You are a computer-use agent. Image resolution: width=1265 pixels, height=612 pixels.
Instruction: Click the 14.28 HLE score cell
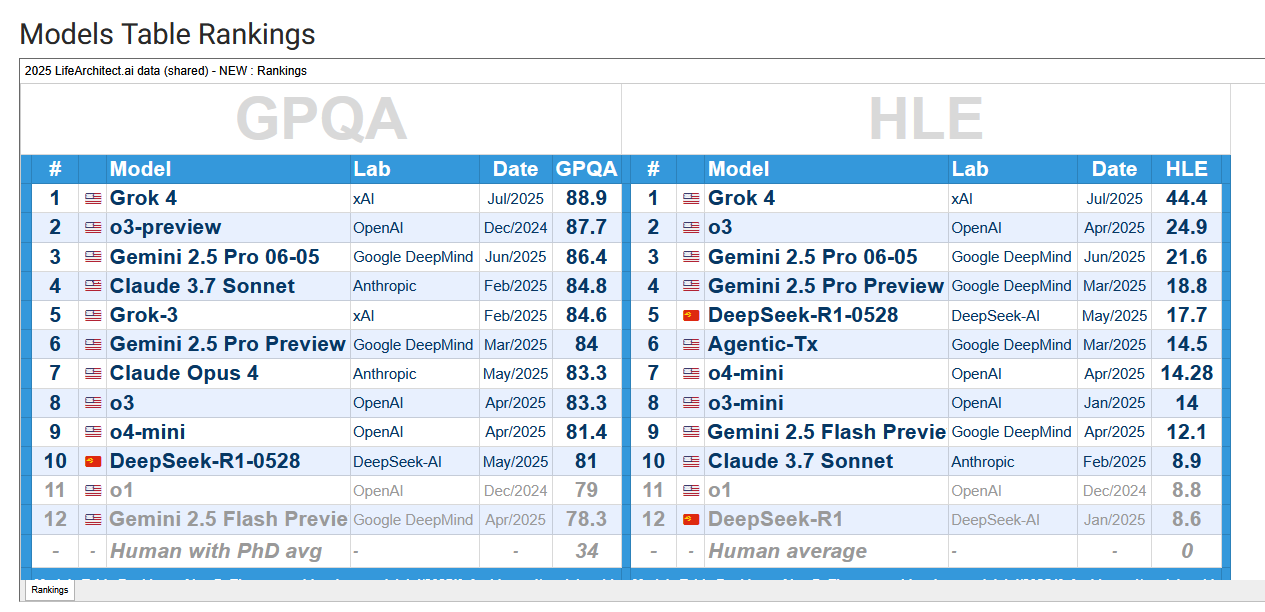click(x=1186, y=373)
